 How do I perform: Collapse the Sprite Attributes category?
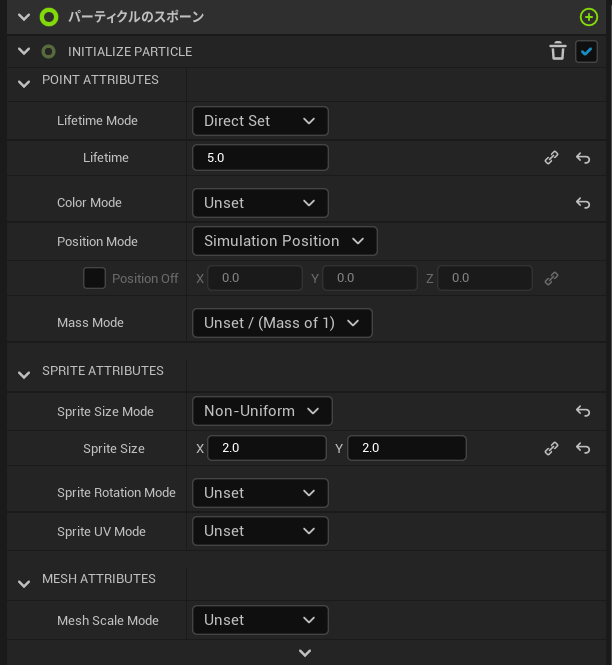tap(24, 375)
